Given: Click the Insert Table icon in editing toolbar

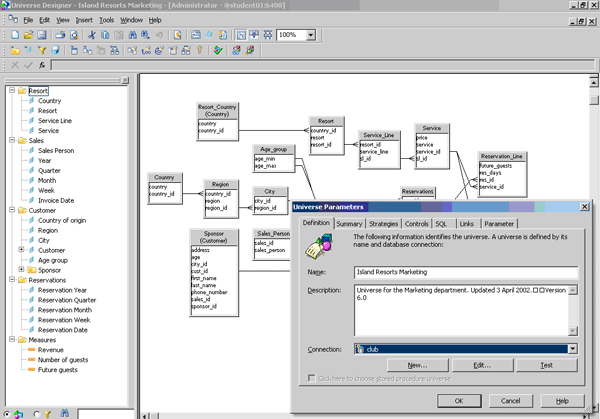Looking at the screenshot, I should pyautogui.click(x=74, y=50).
